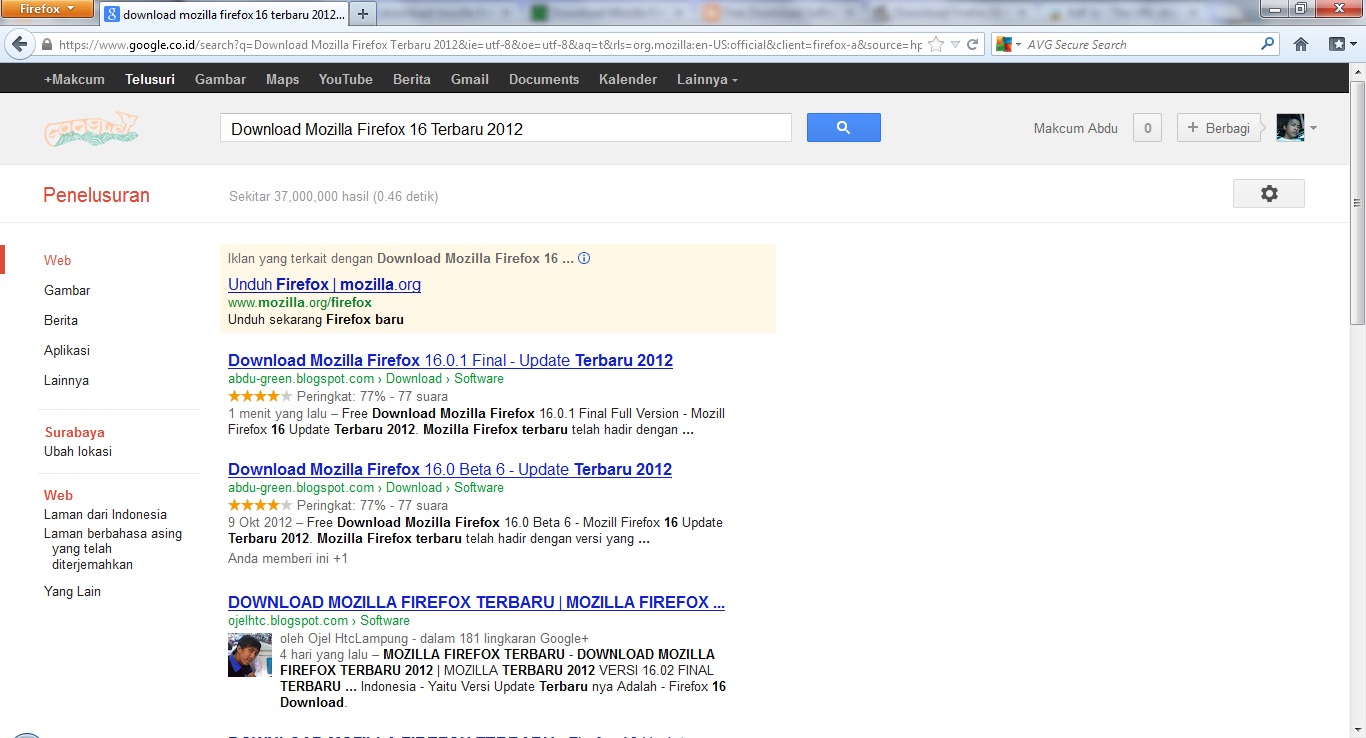This screenshot has width=1366, height=738.
Task: Click the Sekitar 37,000,000 hasil count
Action: [x=333, y=196]
